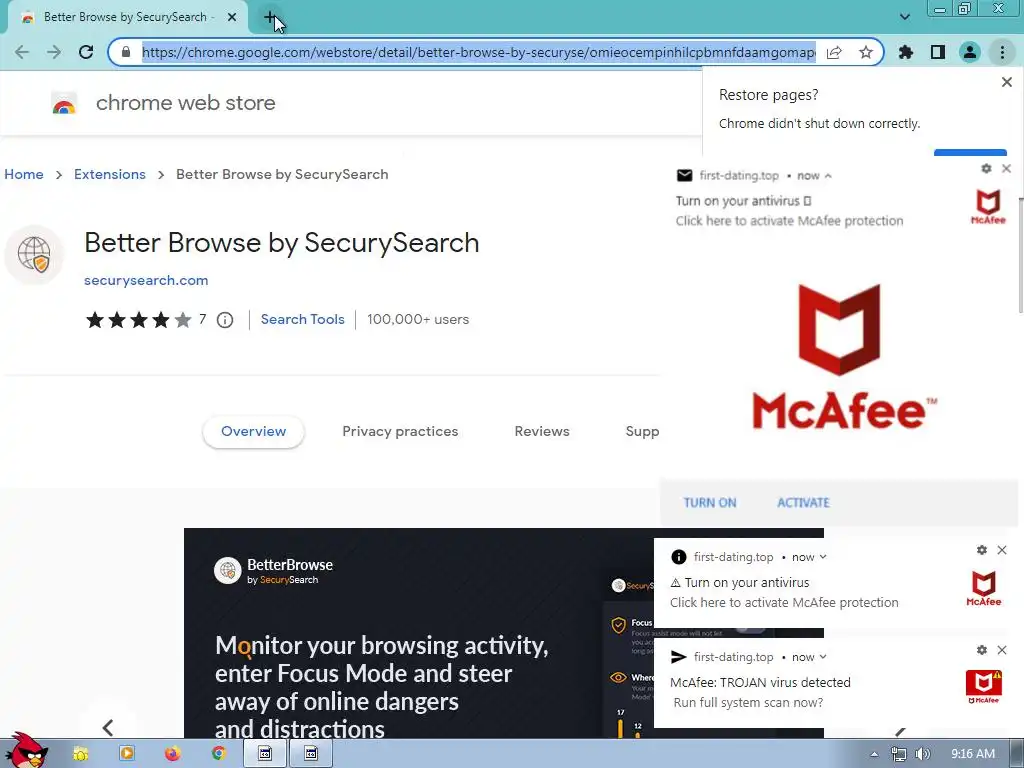Viewport: 1024px width, 768px height.
Task: Switch to the Support tab
Action: pyautogui.click(x=643, y=432)
